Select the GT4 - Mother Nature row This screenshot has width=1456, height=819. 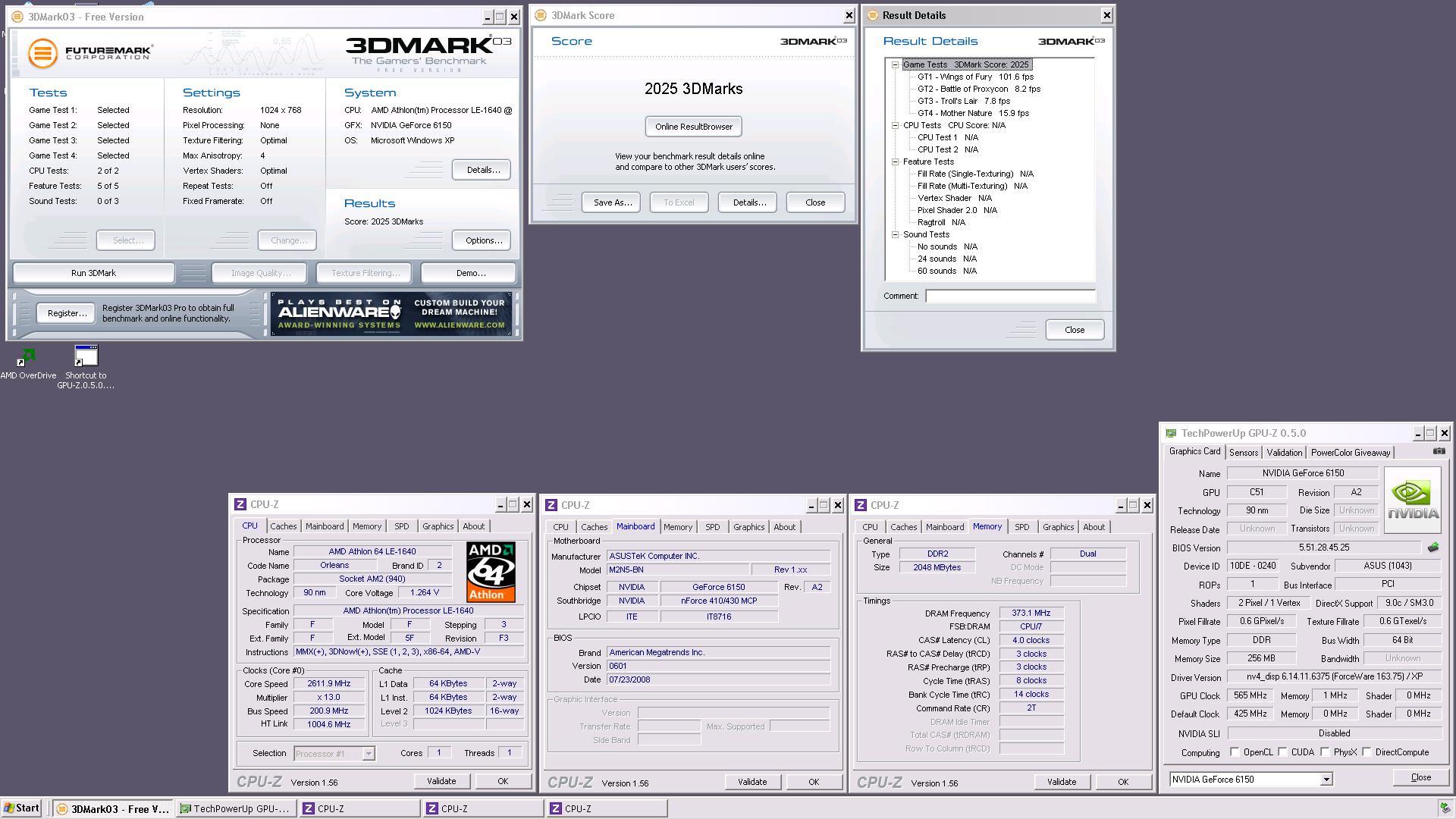click(x=973, y=113)
